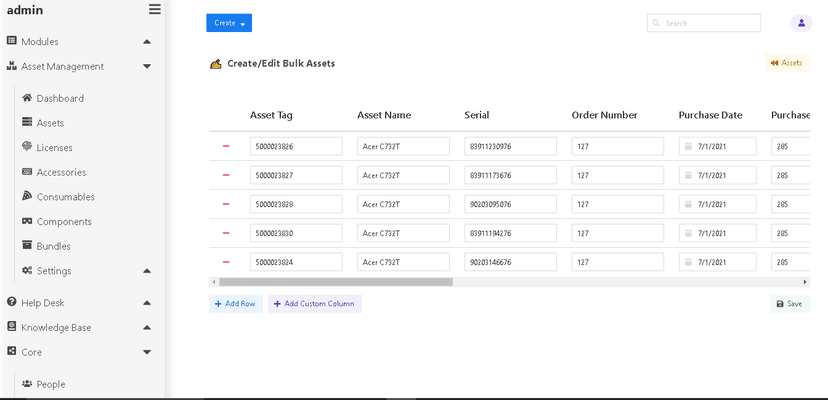This screenshot has width=828, height=400.
Task: Click the Asset Management boxes icon
Action: click(11, 66)
